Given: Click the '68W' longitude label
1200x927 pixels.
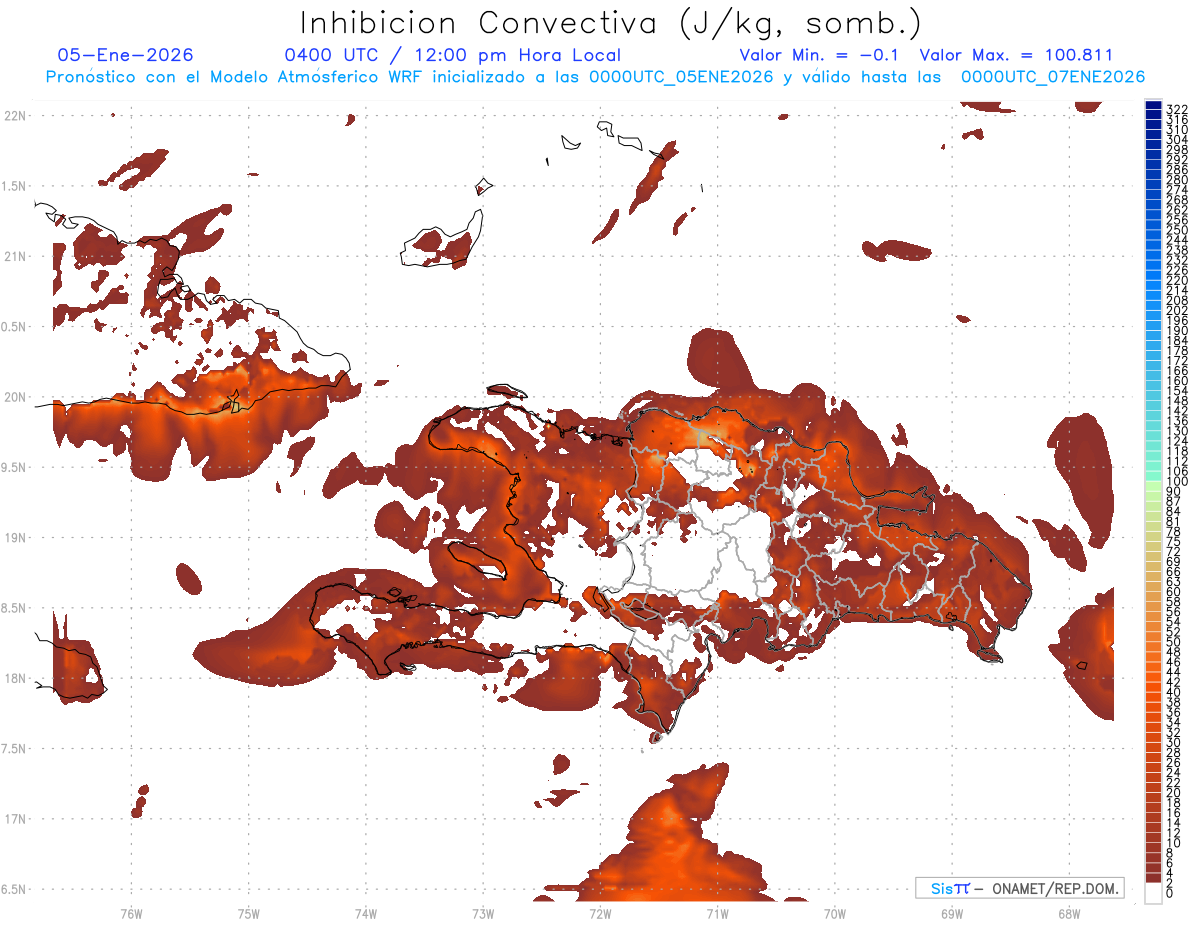Looking at the screenshot, I should pos(1068,912).
